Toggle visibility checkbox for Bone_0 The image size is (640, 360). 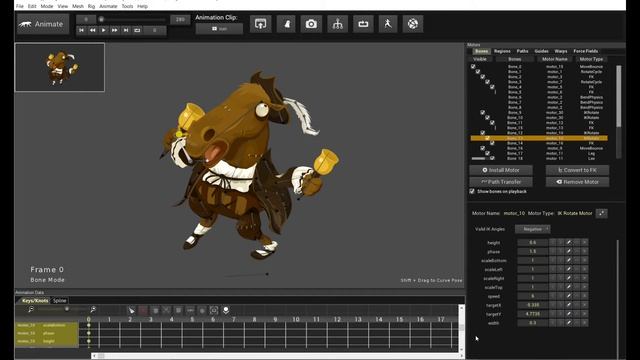pos(473,67)
